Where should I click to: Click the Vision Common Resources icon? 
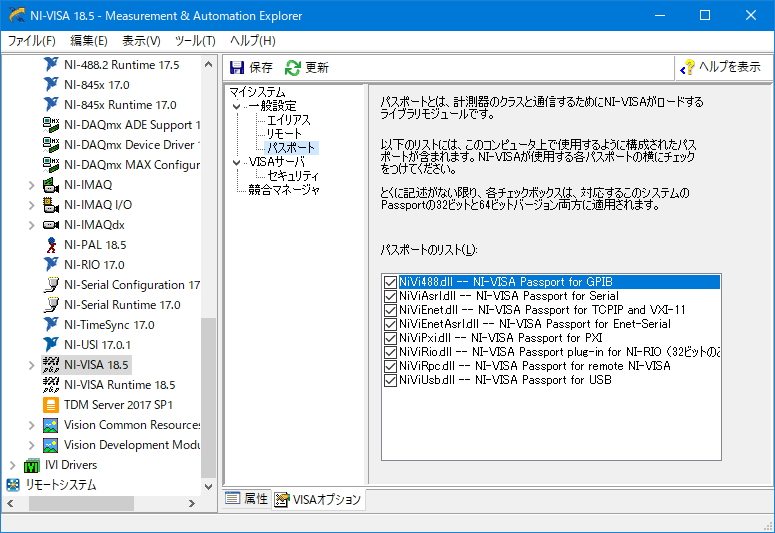point(51,425)
